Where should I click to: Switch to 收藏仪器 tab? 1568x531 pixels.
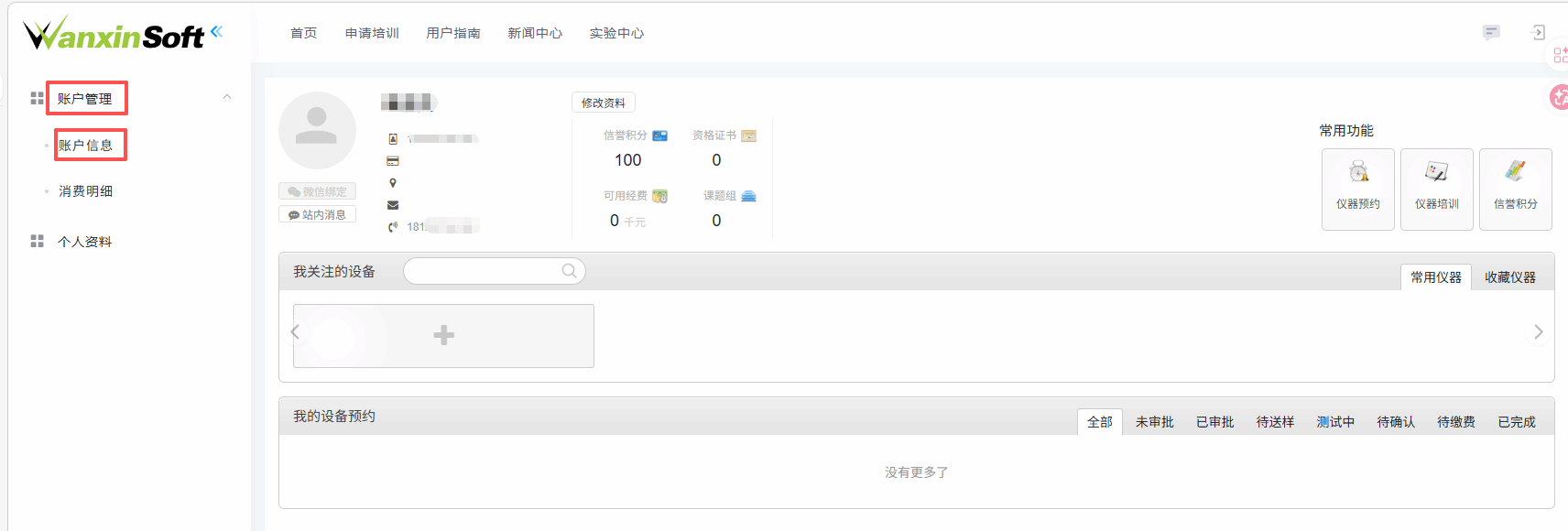click(1510, 277)
